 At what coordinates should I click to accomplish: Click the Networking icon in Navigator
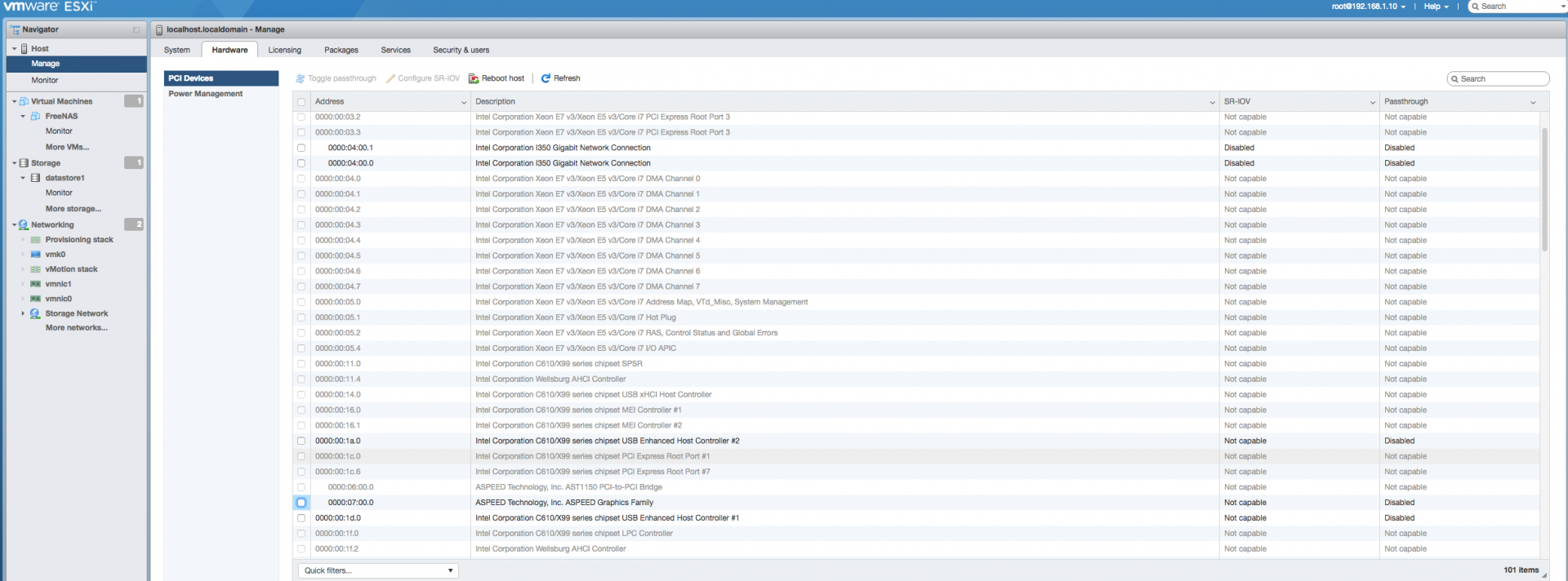24,224
